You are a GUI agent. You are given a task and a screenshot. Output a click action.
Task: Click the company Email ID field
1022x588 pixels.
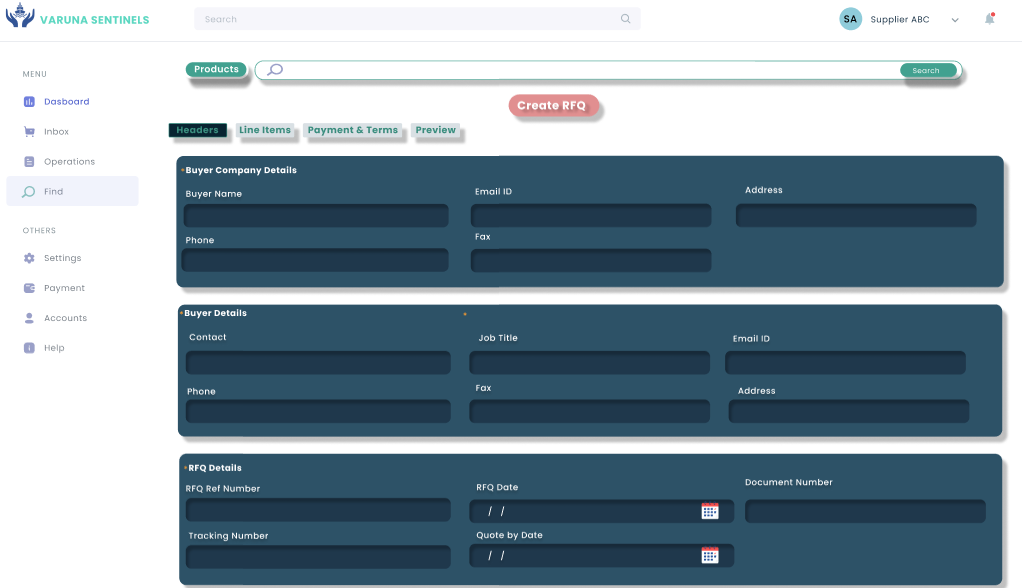pyautogui.click(x=591, y=215)
